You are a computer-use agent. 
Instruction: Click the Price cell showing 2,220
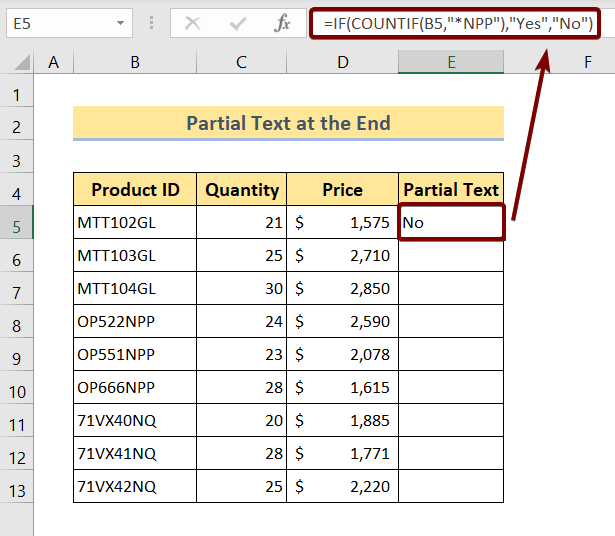342,487
